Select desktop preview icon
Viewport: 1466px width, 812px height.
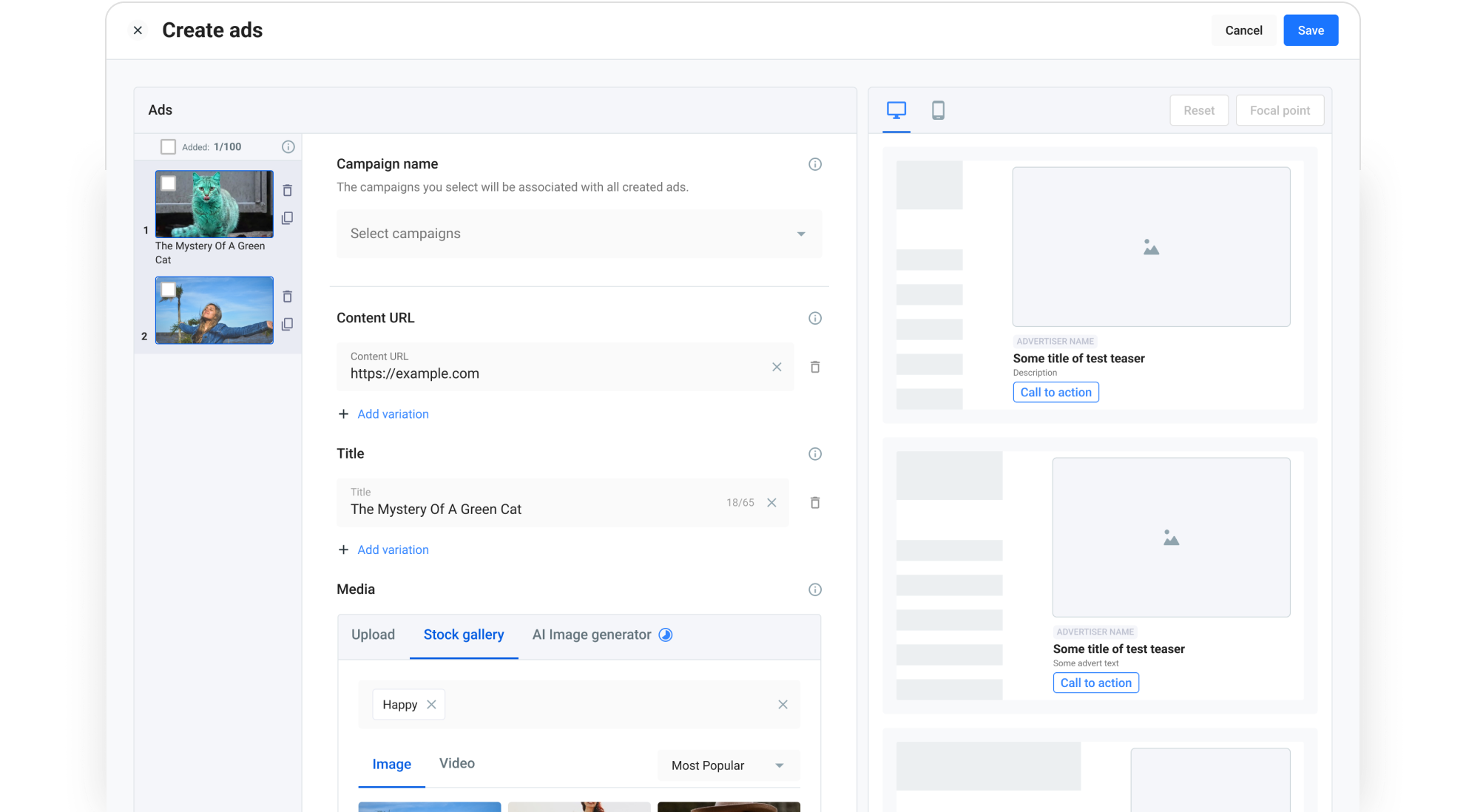896,110
